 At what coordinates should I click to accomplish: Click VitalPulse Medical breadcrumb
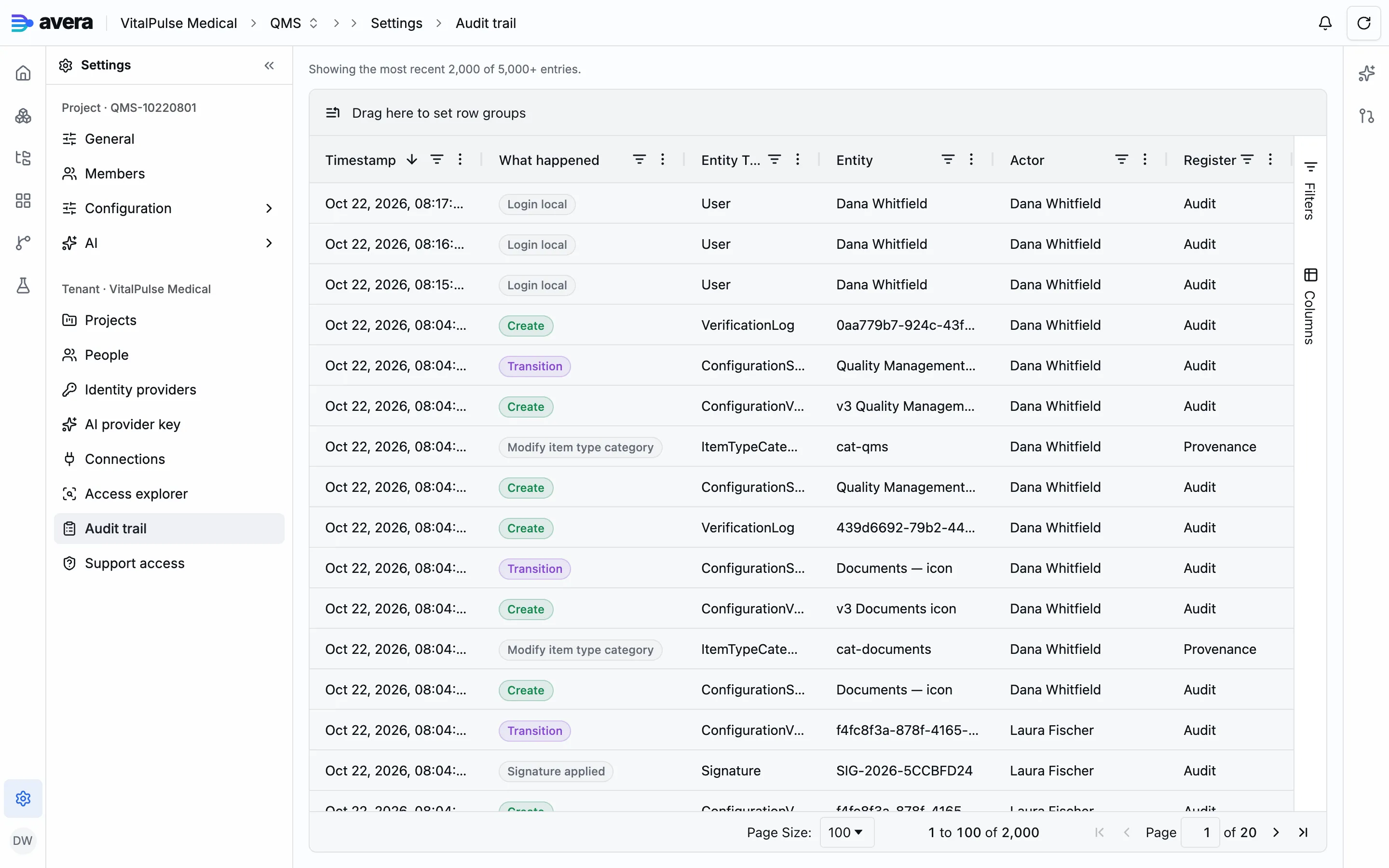(x=178, y=23)
